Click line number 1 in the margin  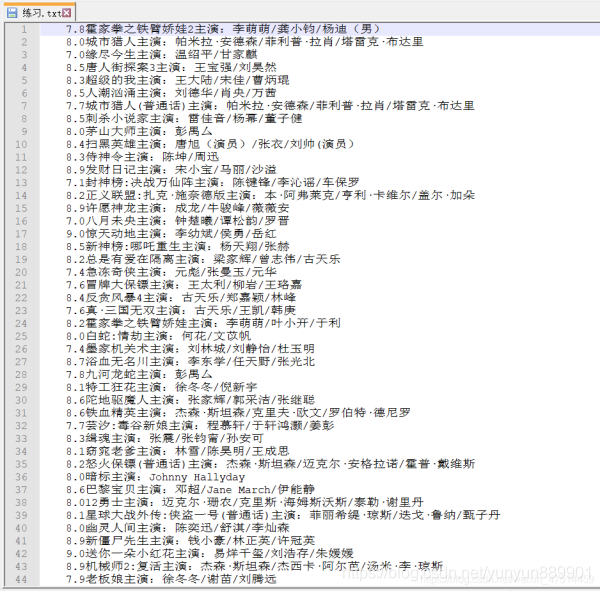click(x=24, y=29)
